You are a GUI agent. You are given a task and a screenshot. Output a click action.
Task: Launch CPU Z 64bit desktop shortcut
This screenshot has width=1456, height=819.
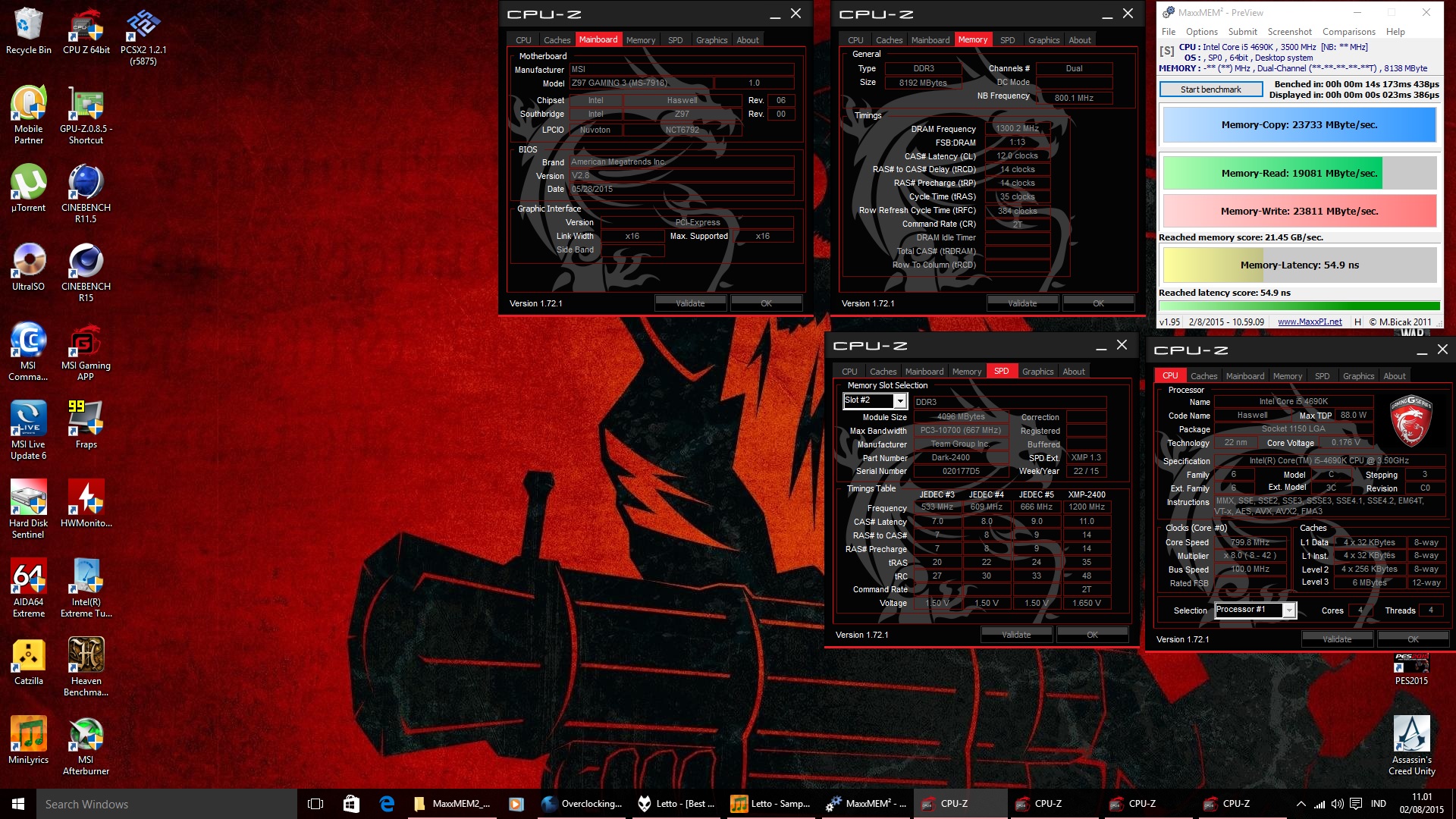(86, 30)
